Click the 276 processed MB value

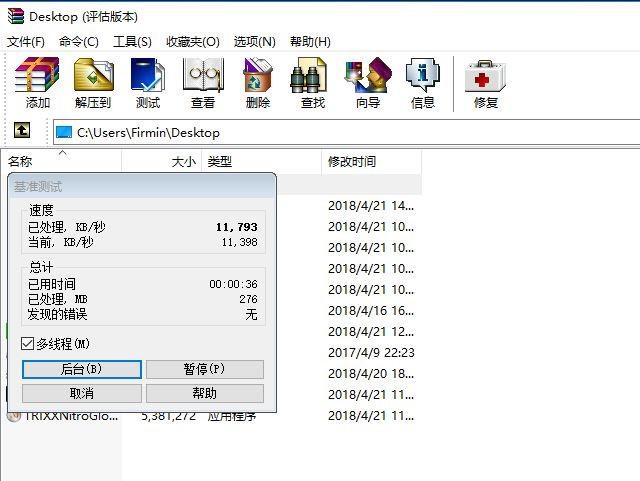(249, 299)
